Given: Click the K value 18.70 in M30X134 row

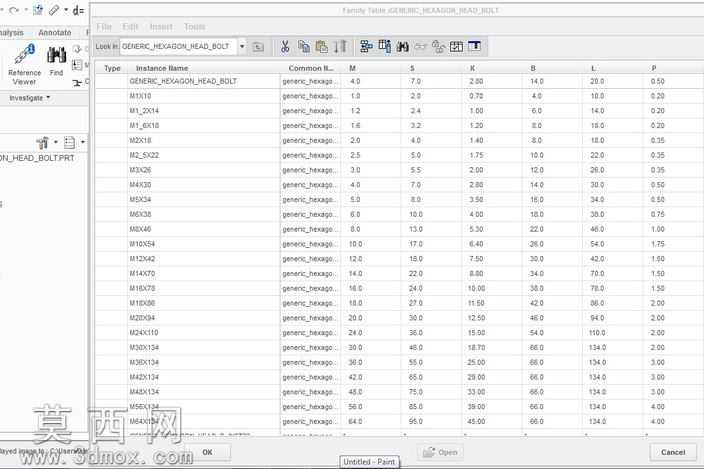Looking at the screenshot, I should click(476, 348).
